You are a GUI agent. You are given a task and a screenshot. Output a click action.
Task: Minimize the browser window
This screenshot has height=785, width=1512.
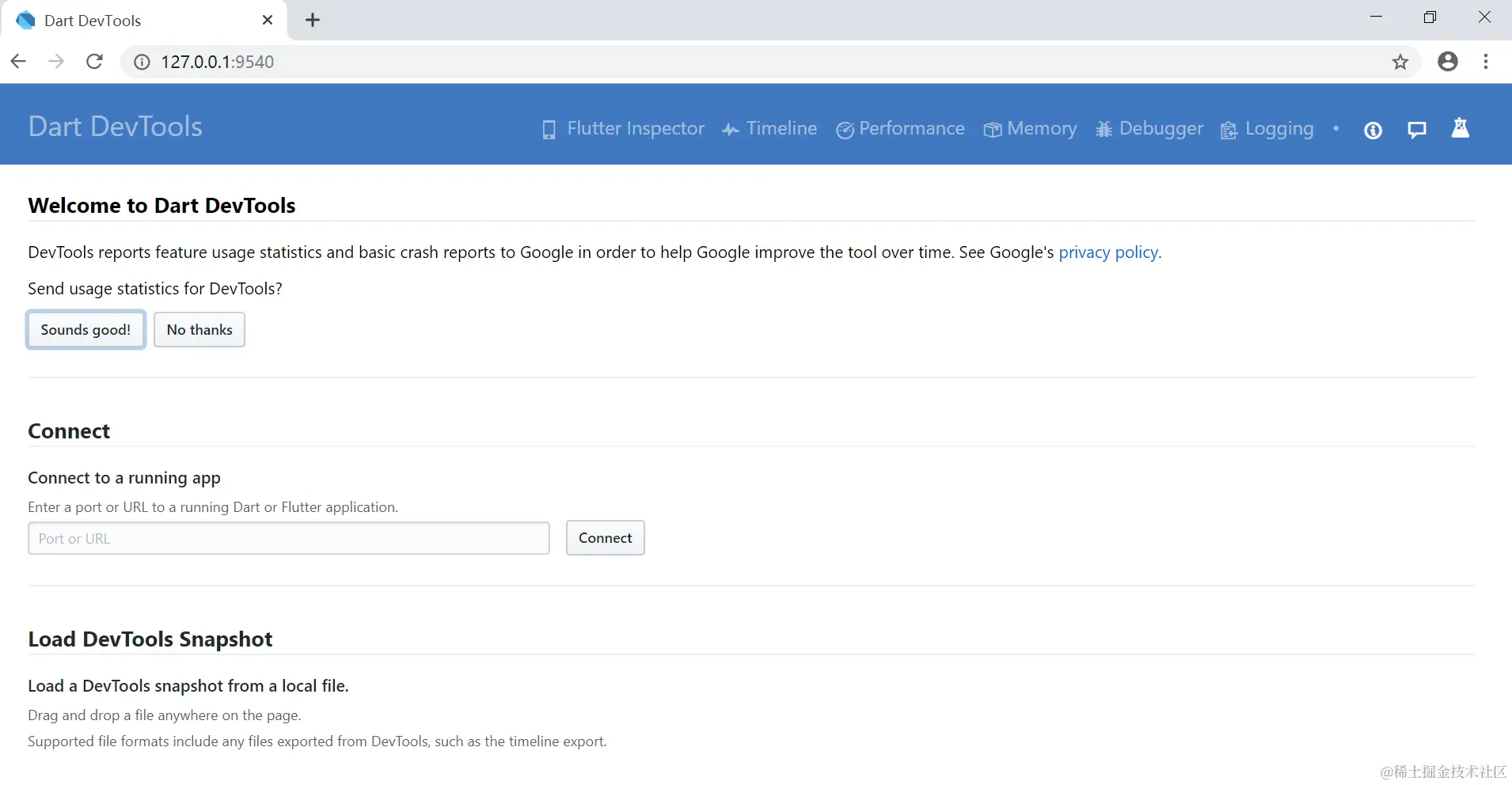(x=1377, y=17)
